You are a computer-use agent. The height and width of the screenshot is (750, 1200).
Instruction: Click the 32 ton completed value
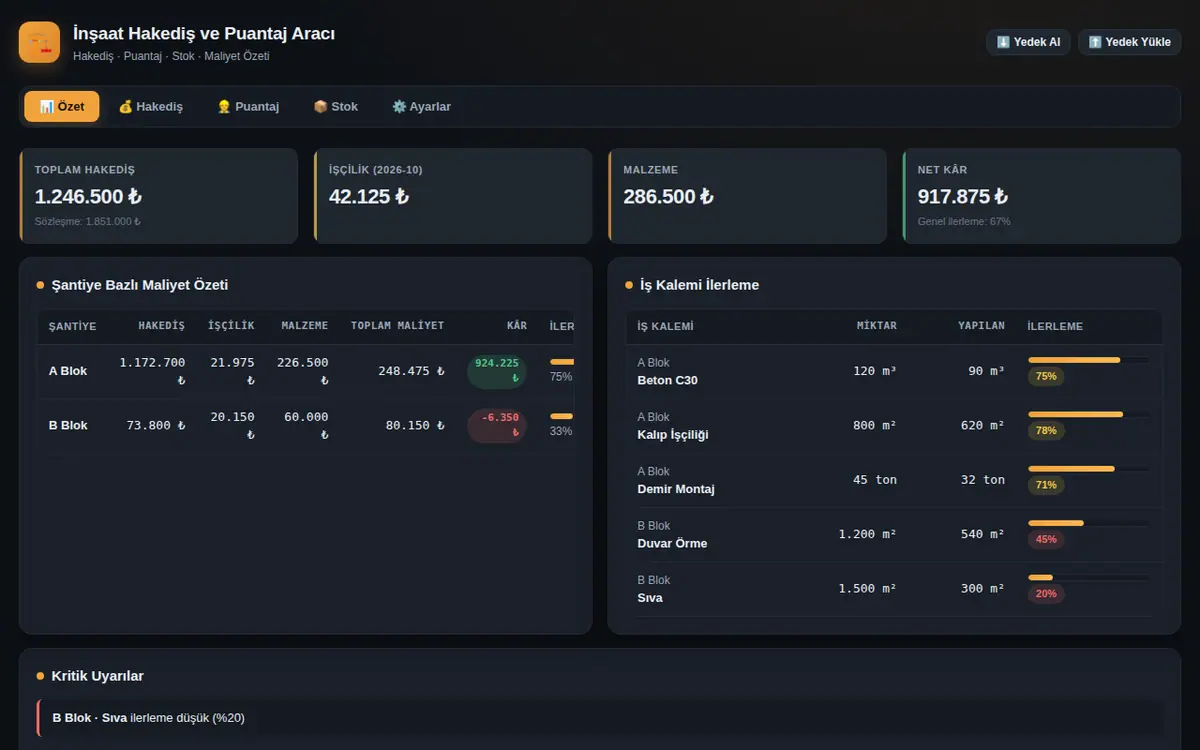[982, 480]
